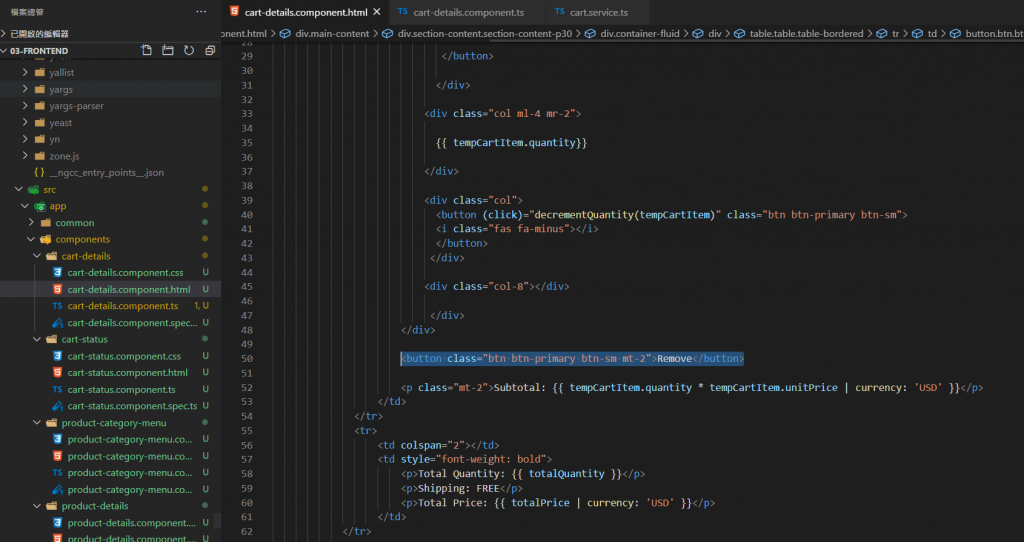Click the tr breadcrumb item
Image resolution: width=1024 pixels, height=542 pixels.
pos(895,33)
